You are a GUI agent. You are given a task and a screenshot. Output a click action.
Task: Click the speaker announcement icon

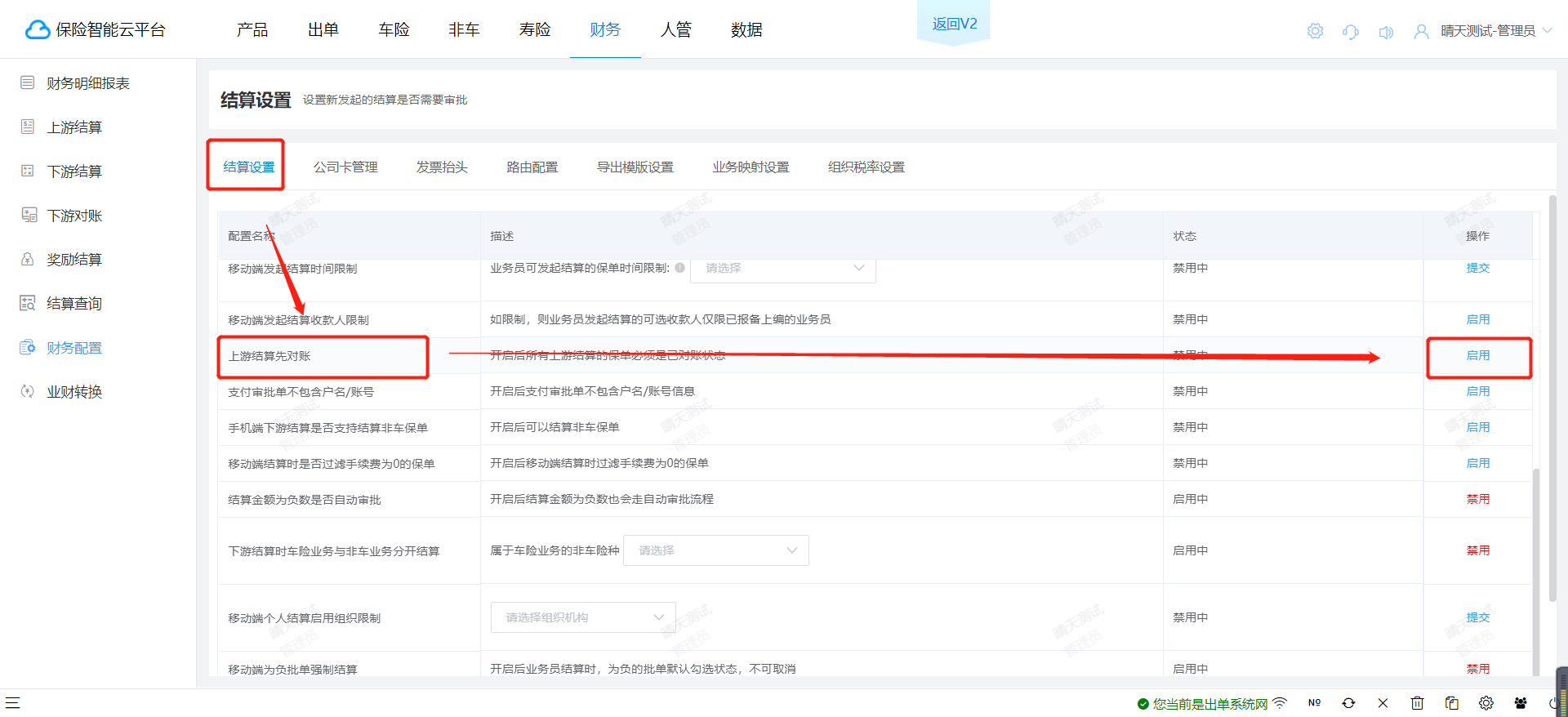(1386, 32)
